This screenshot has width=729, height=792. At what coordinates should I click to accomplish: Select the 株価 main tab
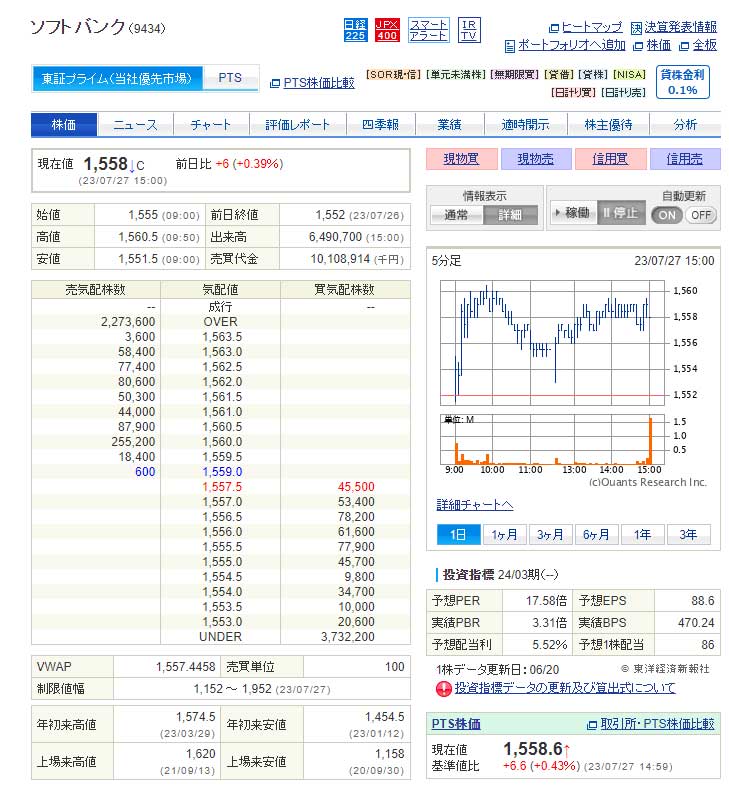(x=64, y=124)
